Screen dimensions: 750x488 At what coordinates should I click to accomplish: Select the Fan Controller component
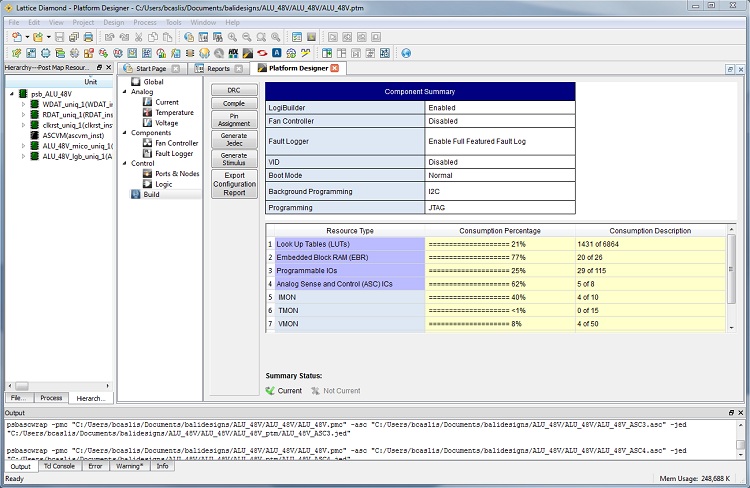(x=176, y=143)
